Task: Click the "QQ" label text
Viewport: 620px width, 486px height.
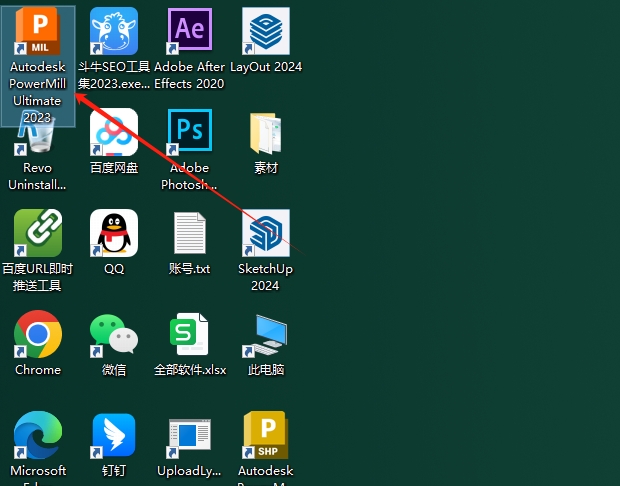Action: [x=114, y=269]
